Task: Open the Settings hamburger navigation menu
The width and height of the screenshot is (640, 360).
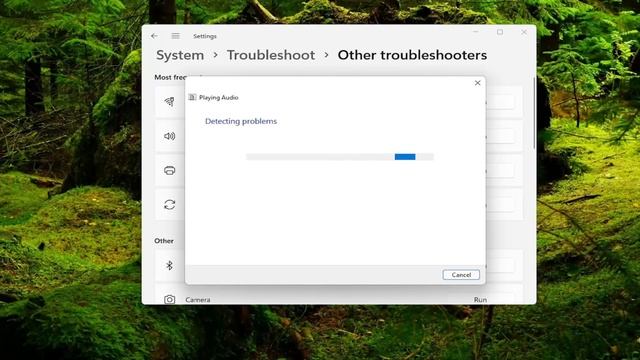Action: (176, 36)
